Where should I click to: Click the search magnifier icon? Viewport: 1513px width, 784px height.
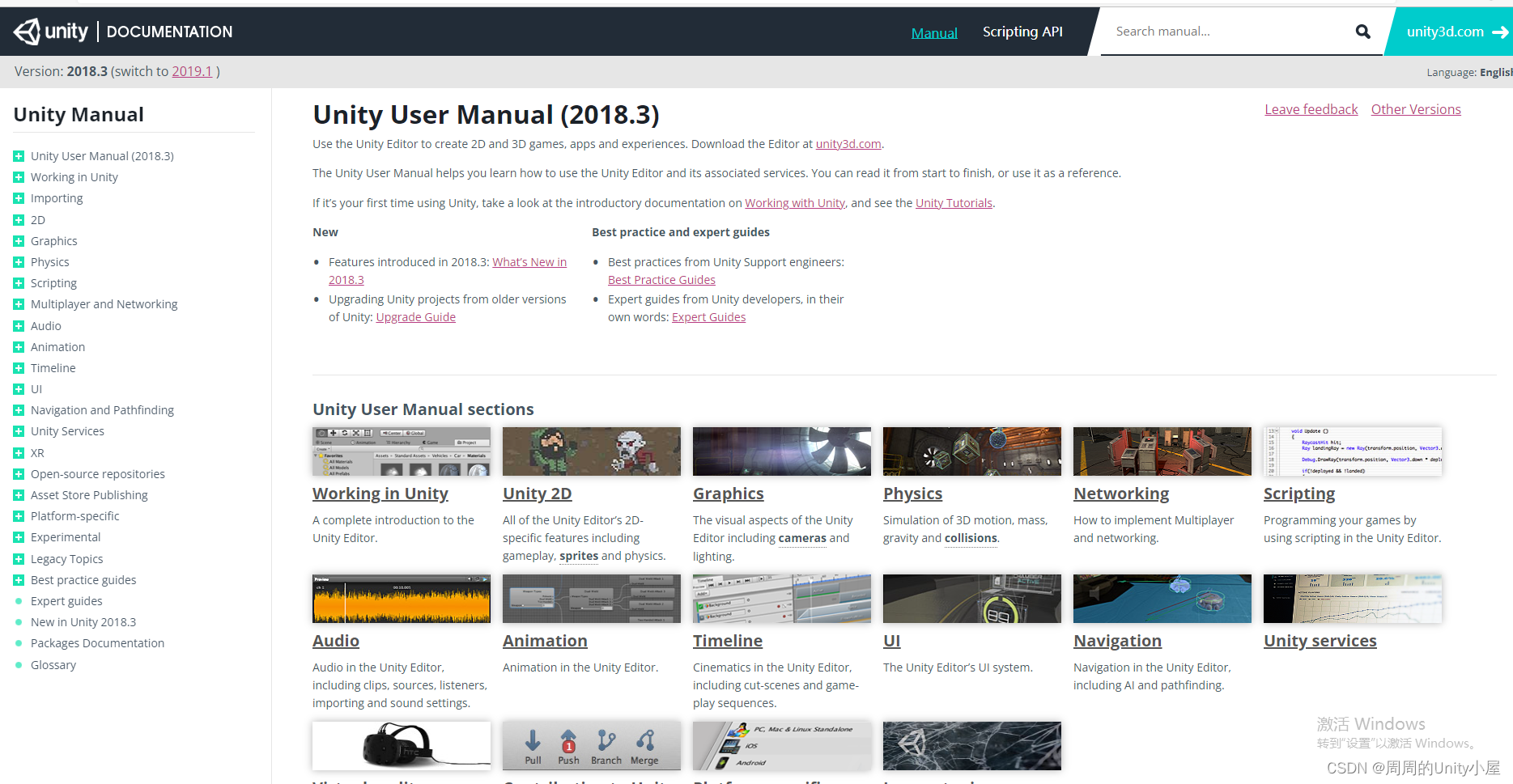click(1363, 32)
